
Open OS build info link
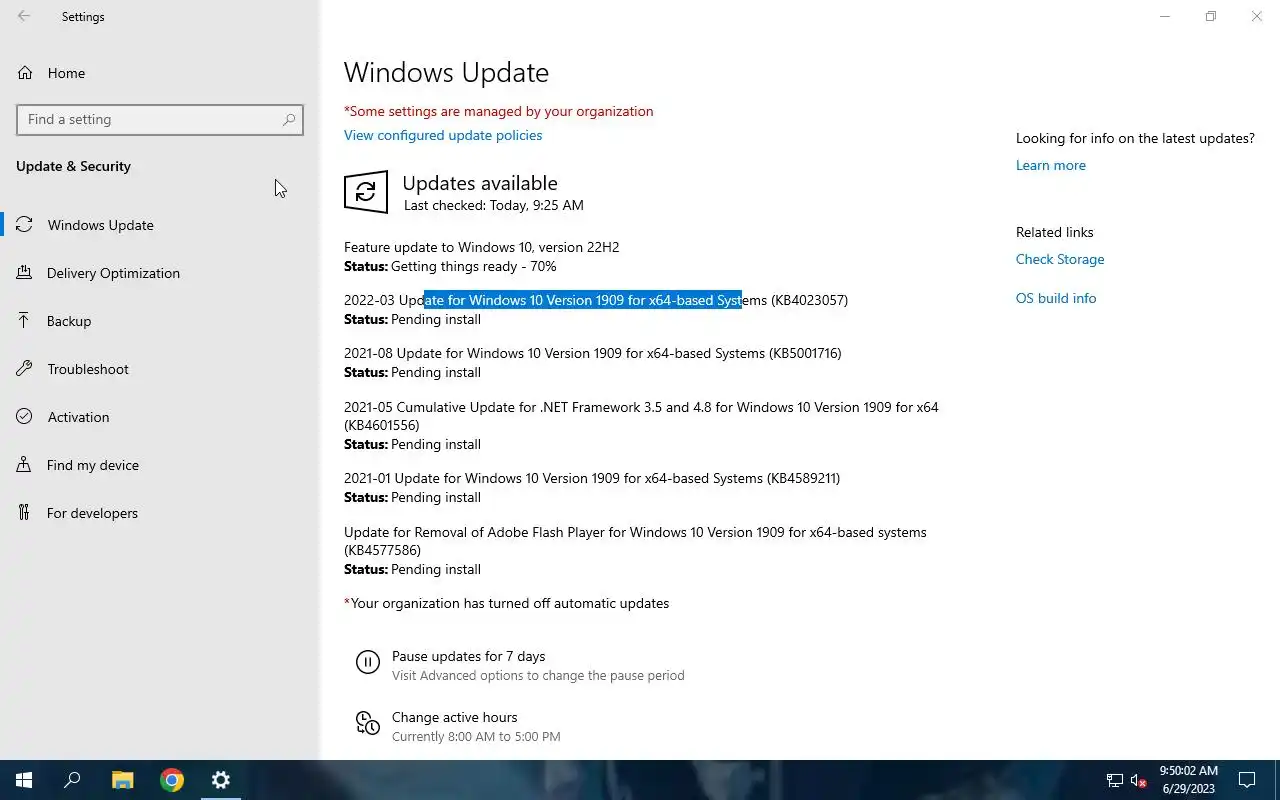[1056, 298]
